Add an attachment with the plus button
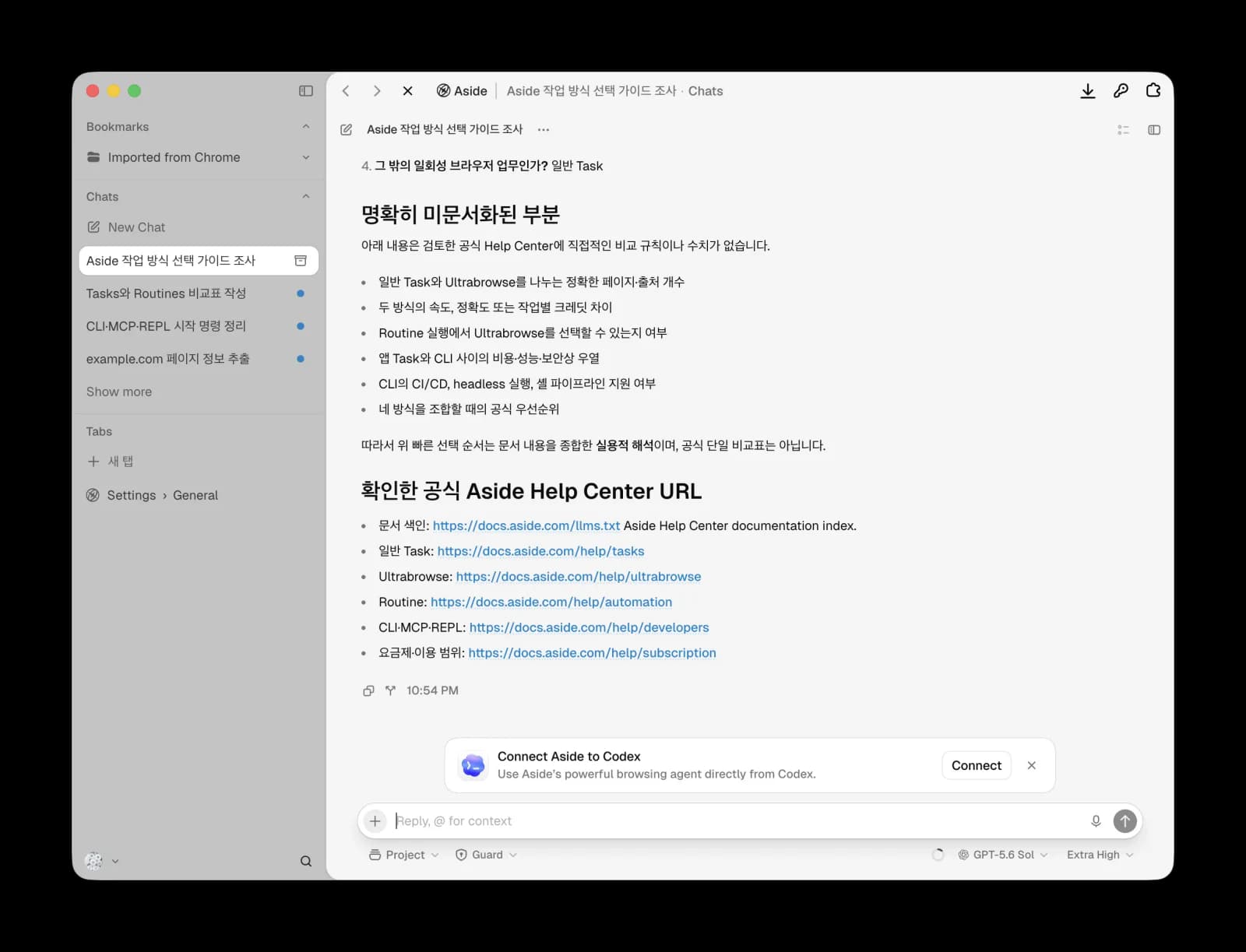Viewport: 1246px width, 952px height. point(375,821)
